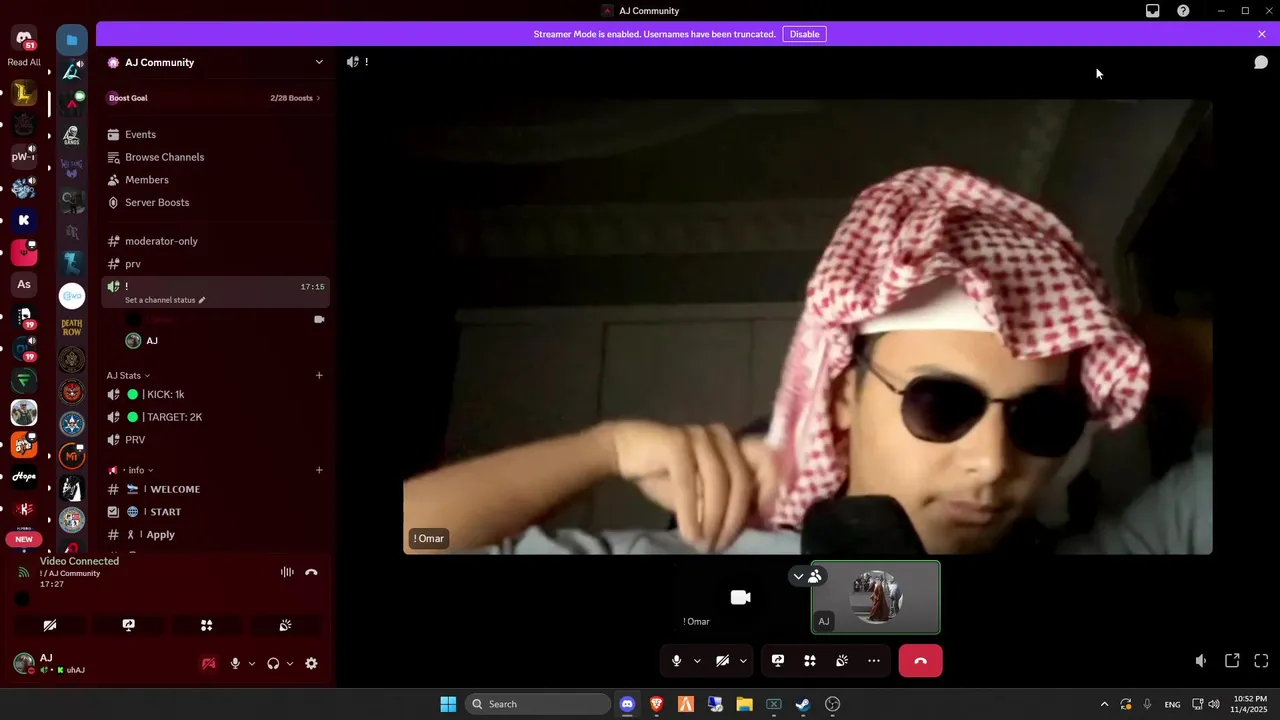Open input device options beside user panel microphone
Viewport: 1280px width, 720px height.
click(x=251, y=663)
